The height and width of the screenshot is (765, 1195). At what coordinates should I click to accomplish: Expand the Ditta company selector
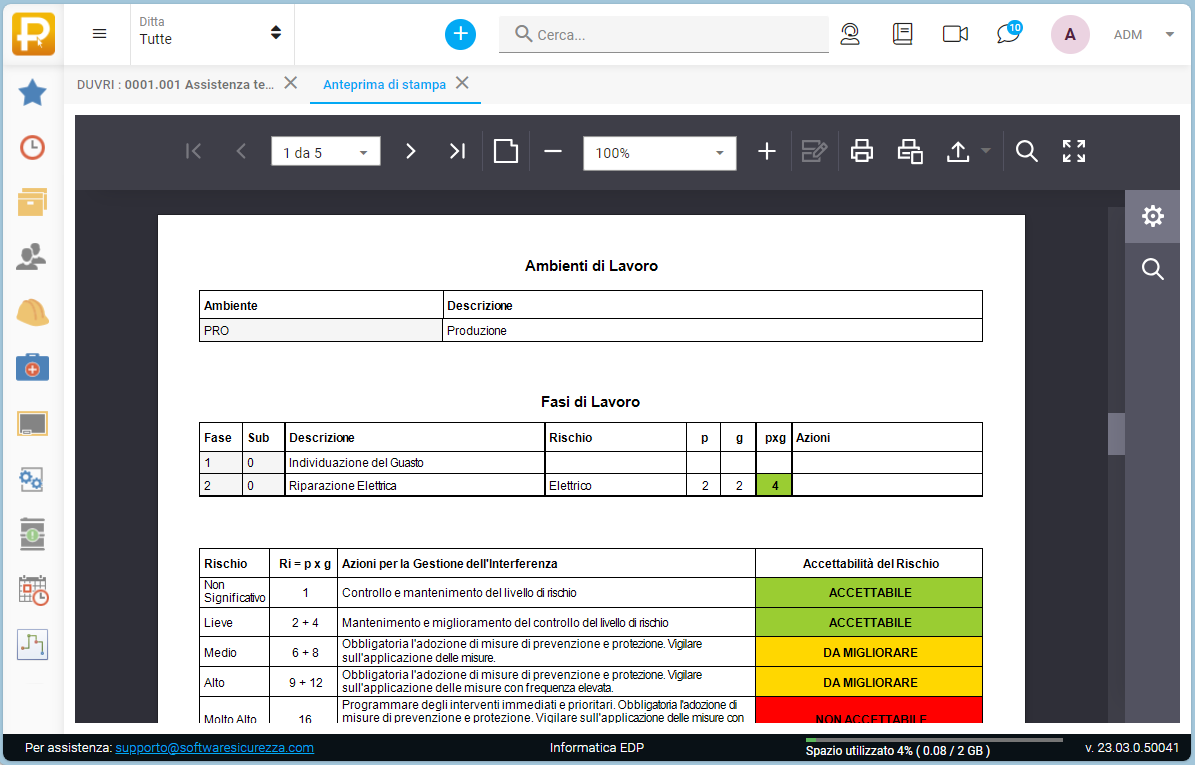211,33
